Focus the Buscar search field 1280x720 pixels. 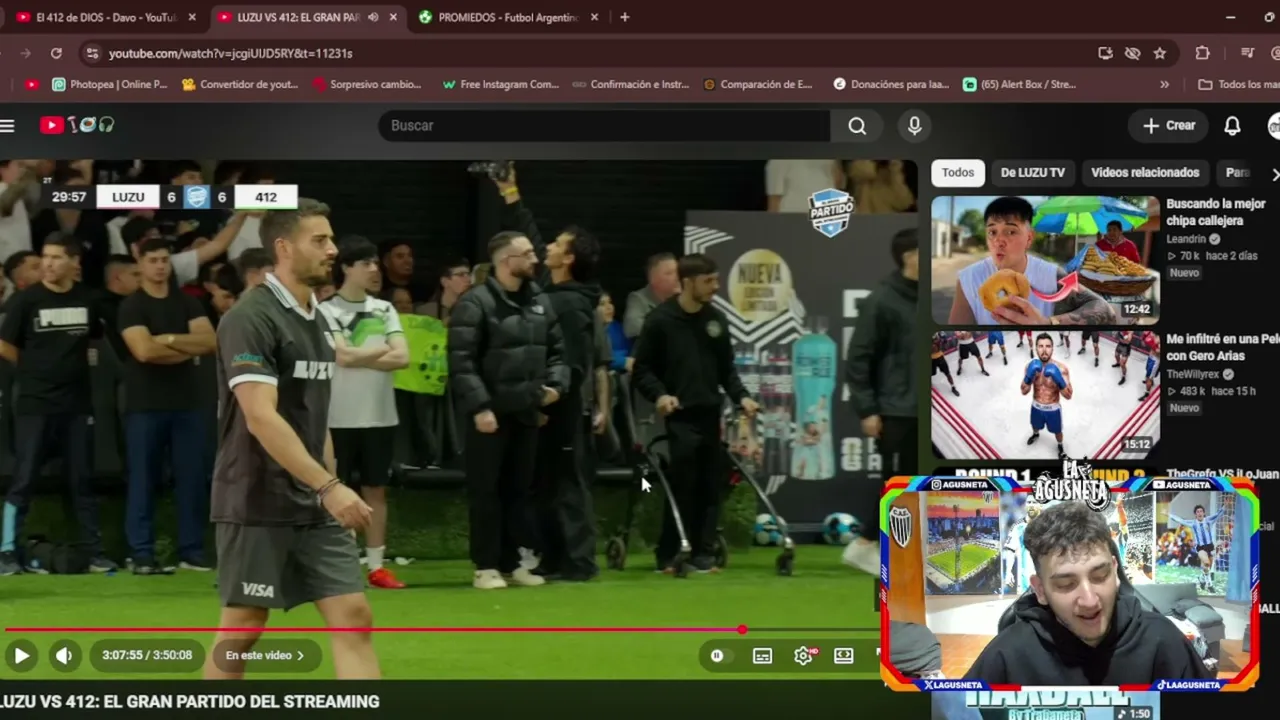605,125
